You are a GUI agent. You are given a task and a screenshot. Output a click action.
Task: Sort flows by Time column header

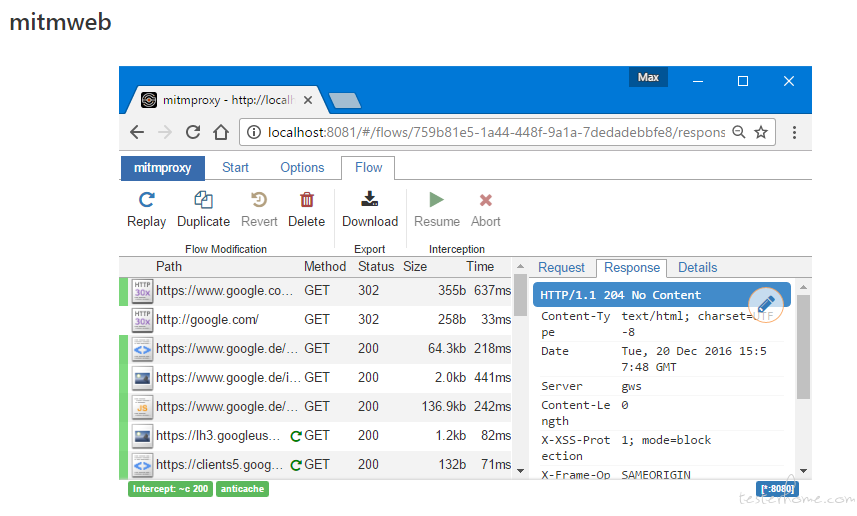click(x=480, y=266)
